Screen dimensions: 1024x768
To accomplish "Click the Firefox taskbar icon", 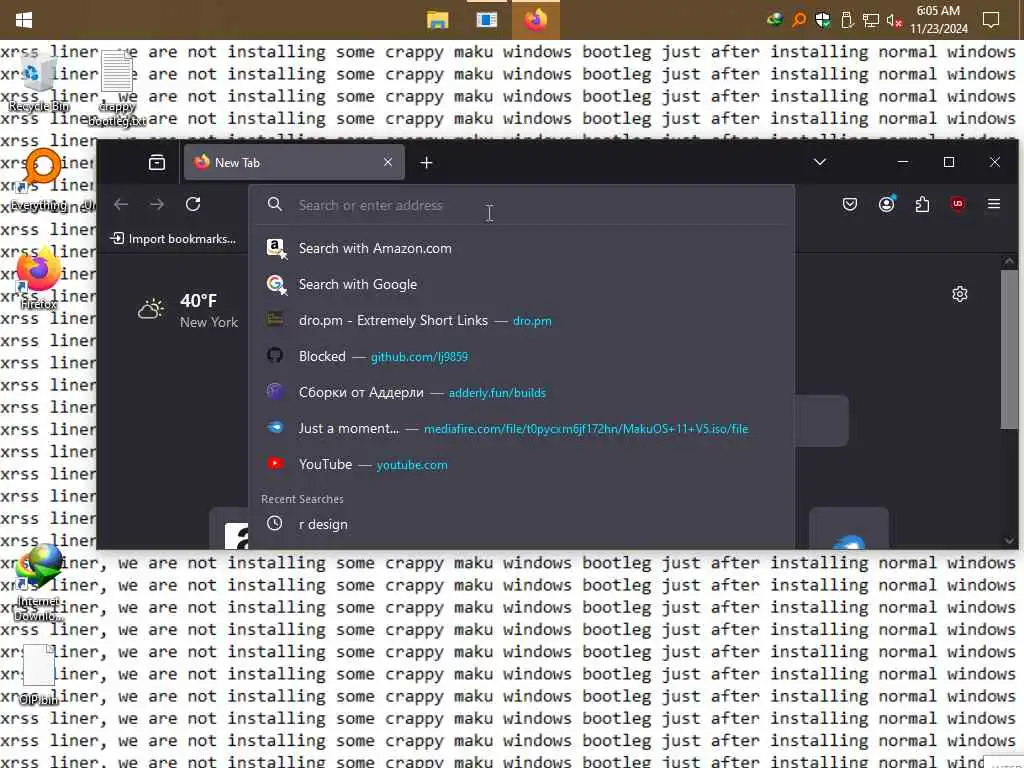I will click(536, 20).
